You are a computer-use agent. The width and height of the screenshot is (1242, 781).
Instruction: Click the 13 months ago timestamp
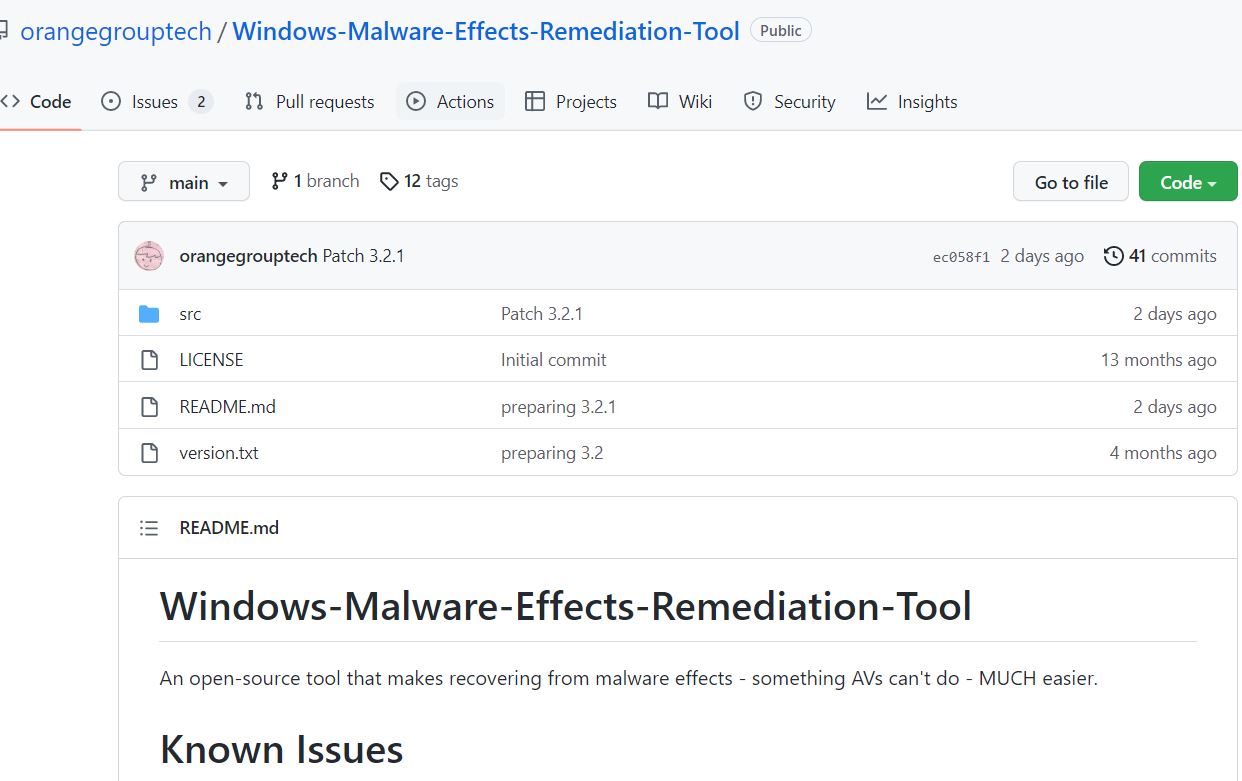(x=1159, y=360)
